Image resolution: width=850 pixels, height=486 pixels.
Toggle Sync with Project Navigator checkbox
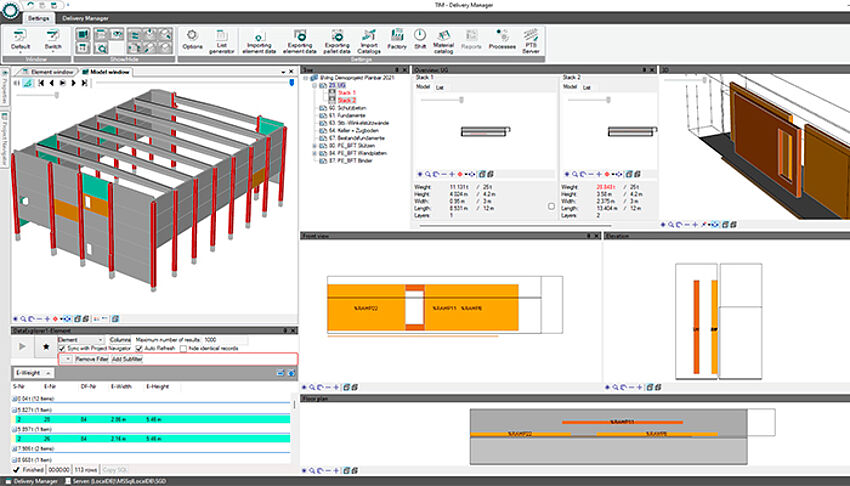coord(62,348)
